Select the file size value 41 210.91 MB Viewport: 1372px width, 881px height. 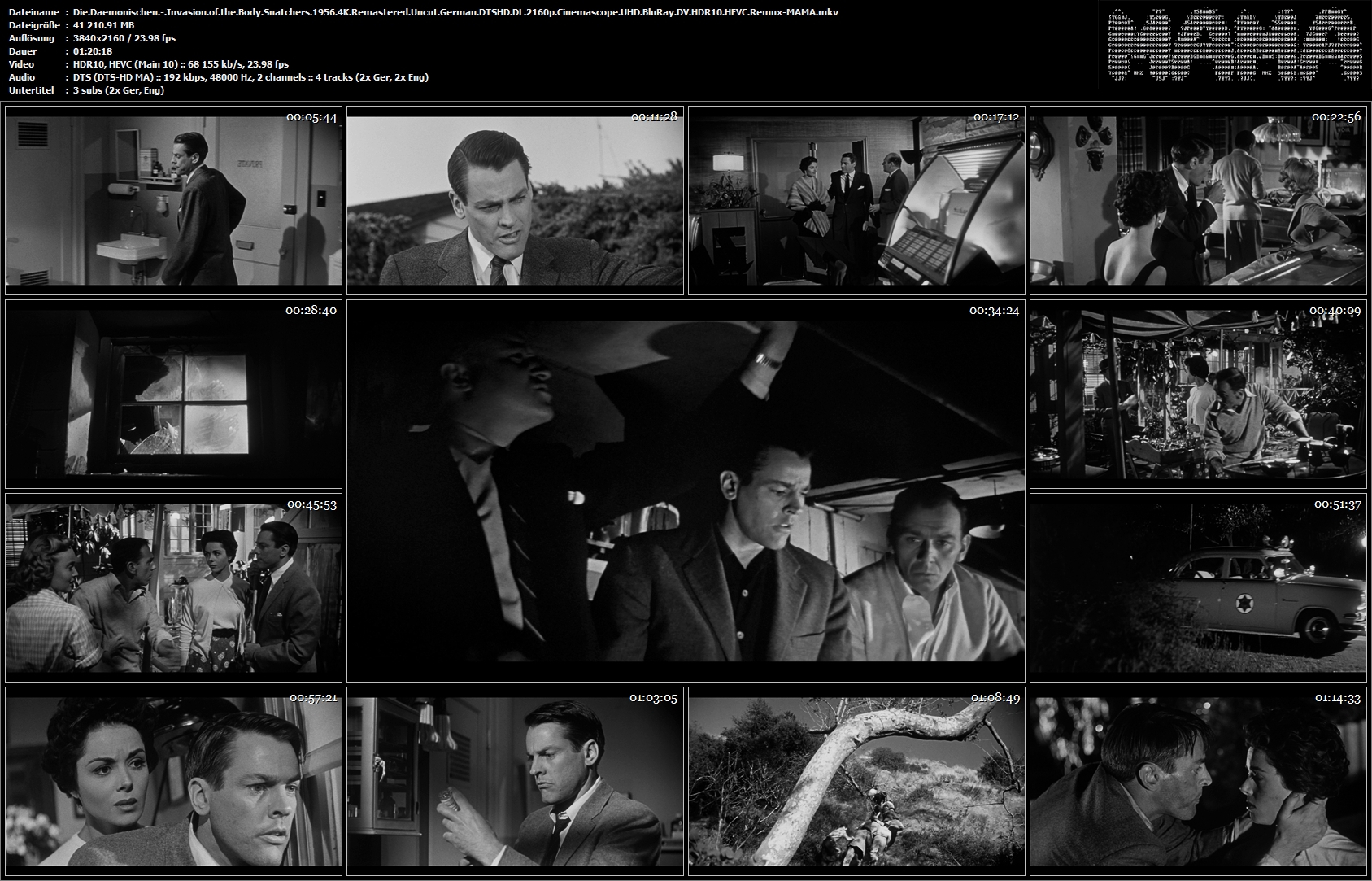point(103,25)
